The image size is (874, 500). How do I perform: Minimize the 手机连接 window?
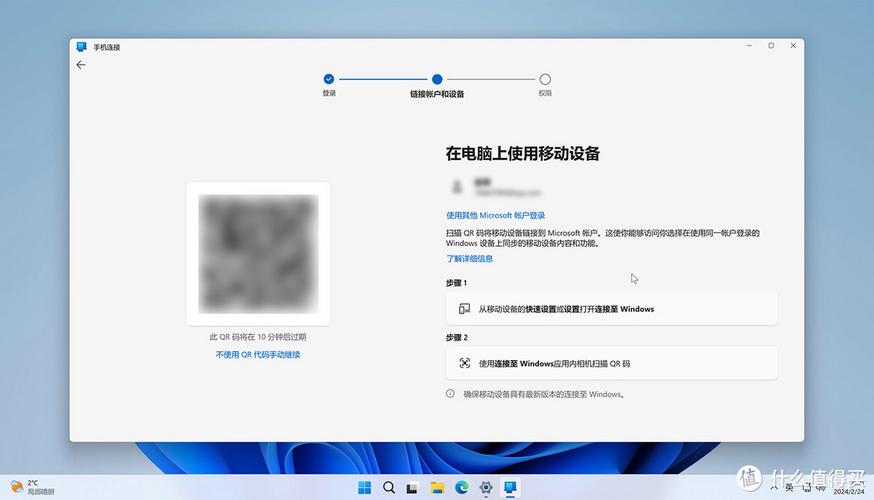(749, 46)
